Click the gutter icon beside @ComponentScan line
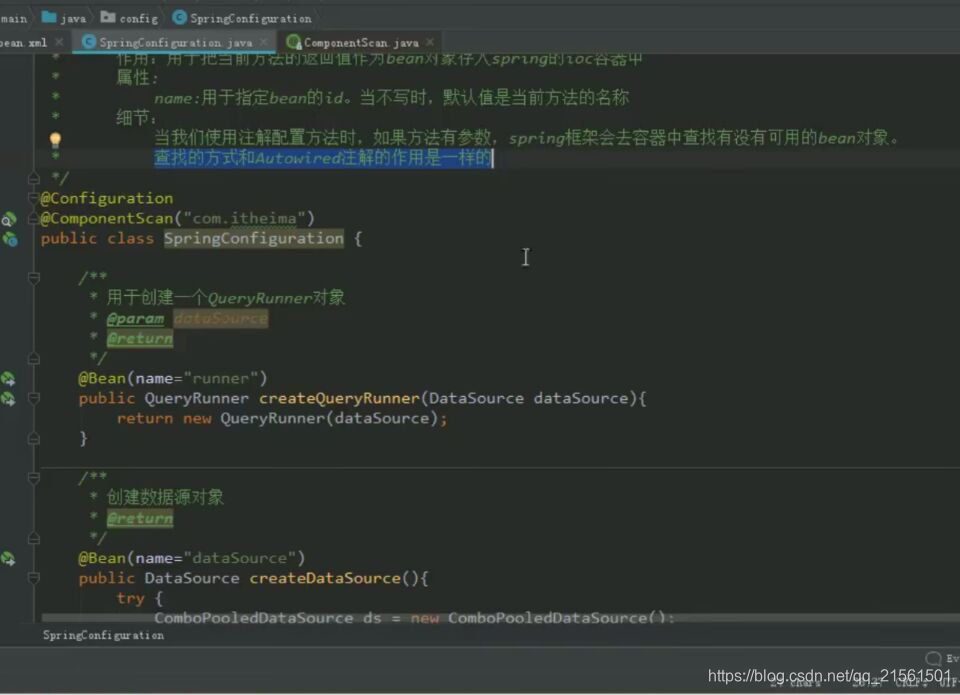This screenshot has height=695, width=960. [x=9, y=219]
